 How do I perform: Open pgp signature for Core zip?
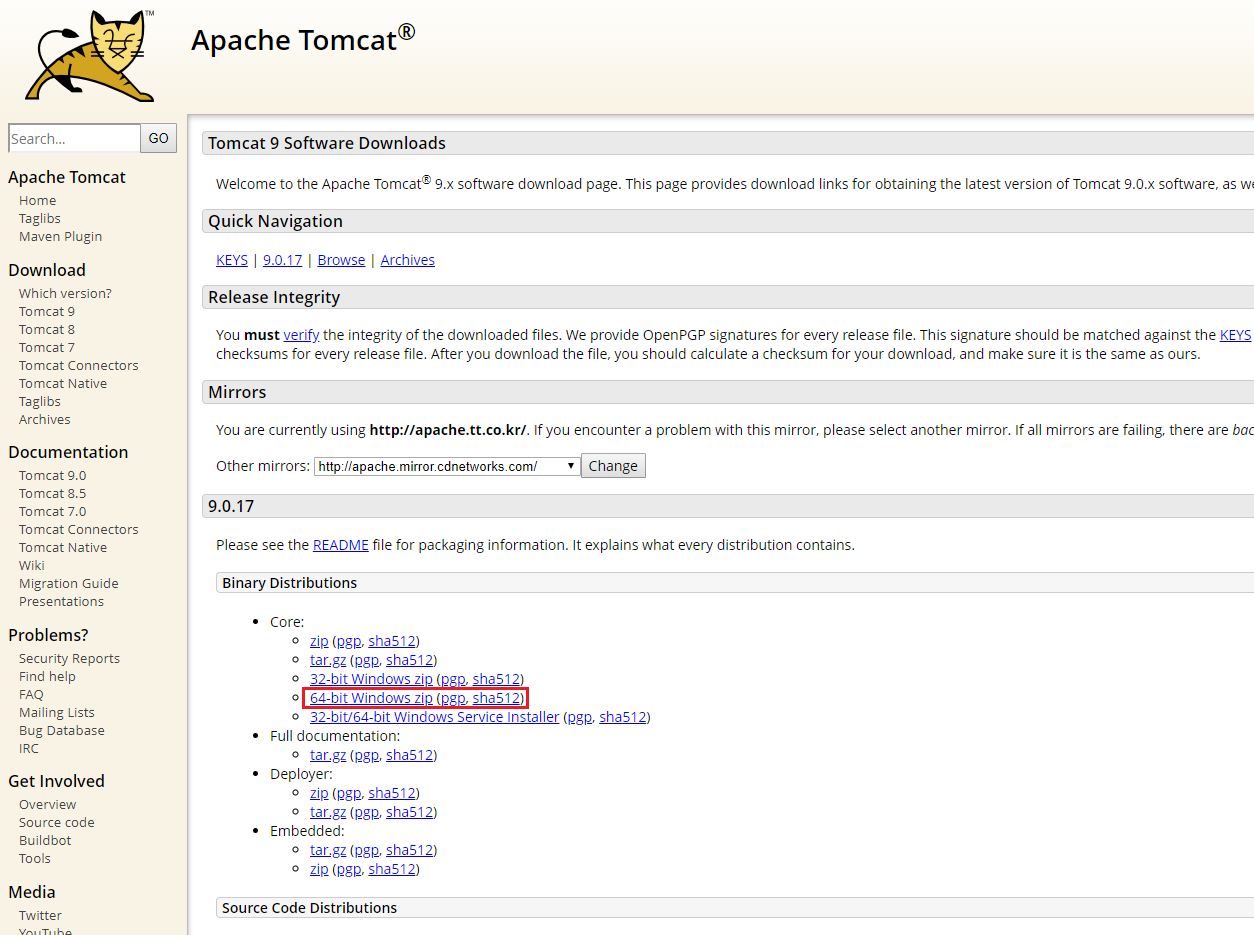click(x=349, y=641)
